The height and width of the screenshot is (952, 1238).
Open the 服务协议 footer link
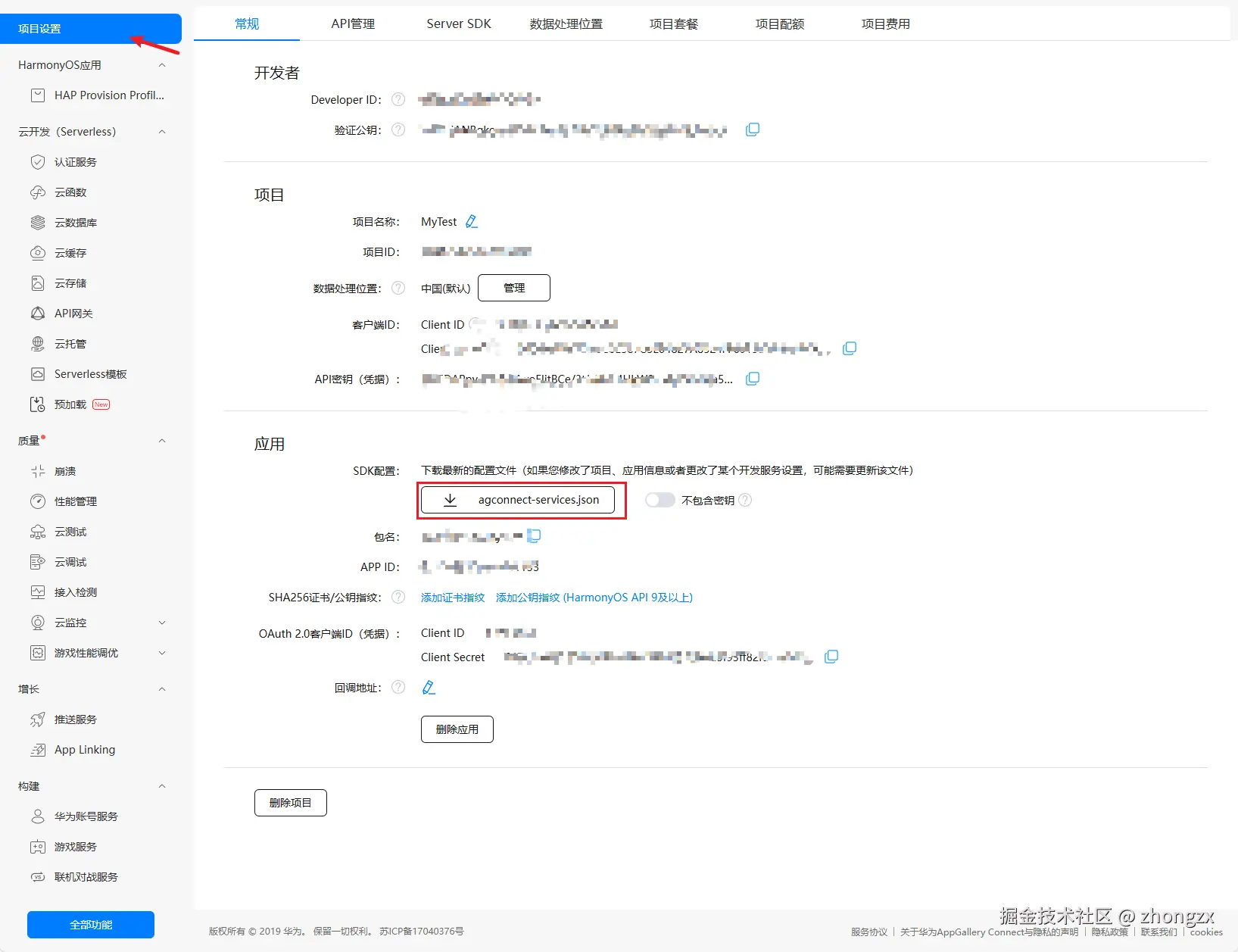pyautogui.click(x=869, y=932)
